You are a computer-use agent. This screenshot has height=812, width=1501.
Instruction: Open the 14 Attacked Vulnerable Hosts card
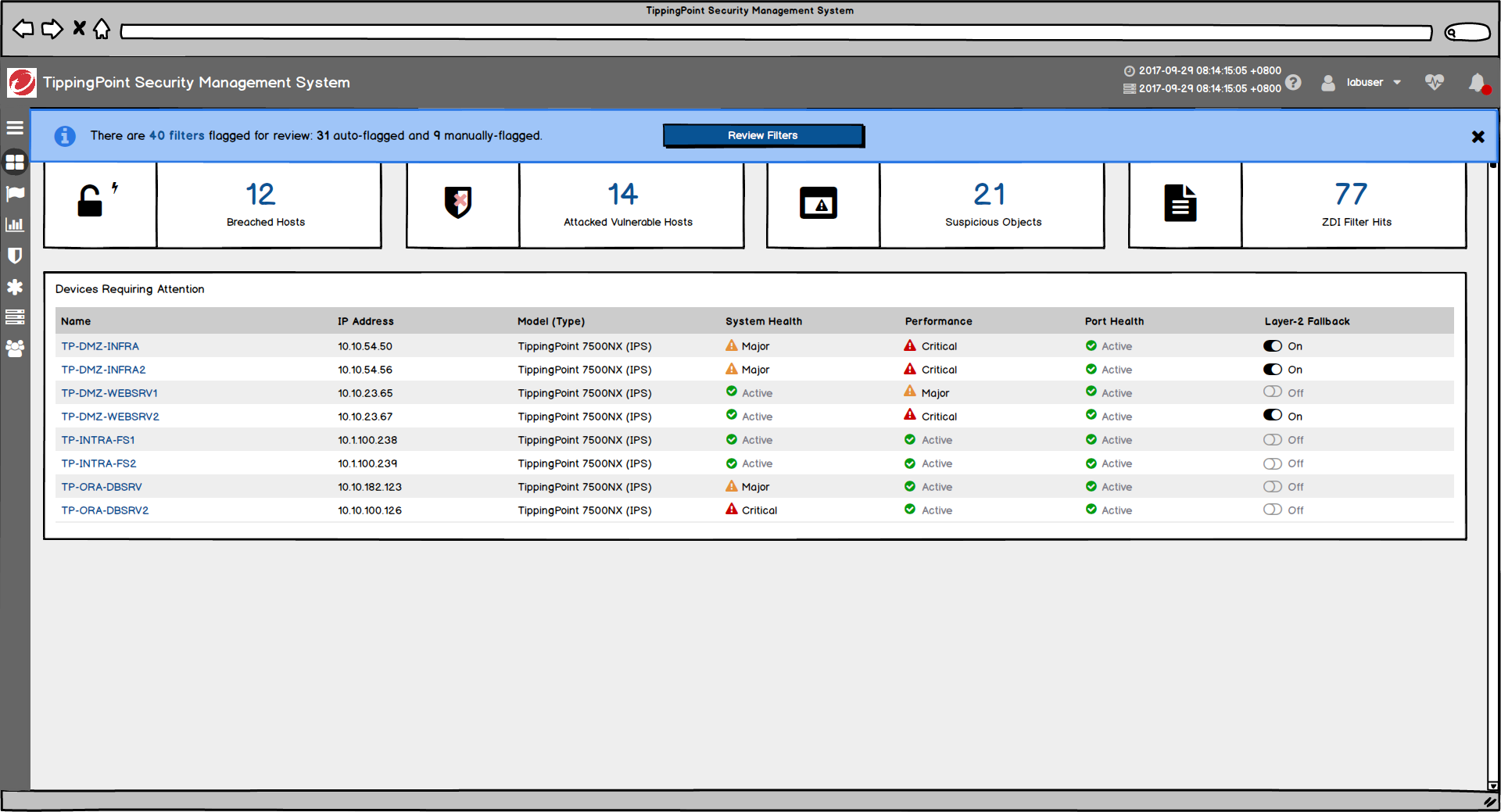click(x=631, y=205)
